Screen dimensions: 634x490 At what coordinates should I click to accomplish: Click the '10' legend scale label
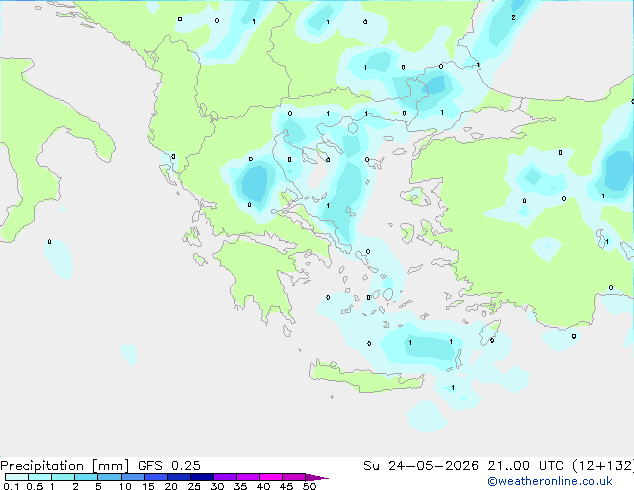tap(125, 486)
